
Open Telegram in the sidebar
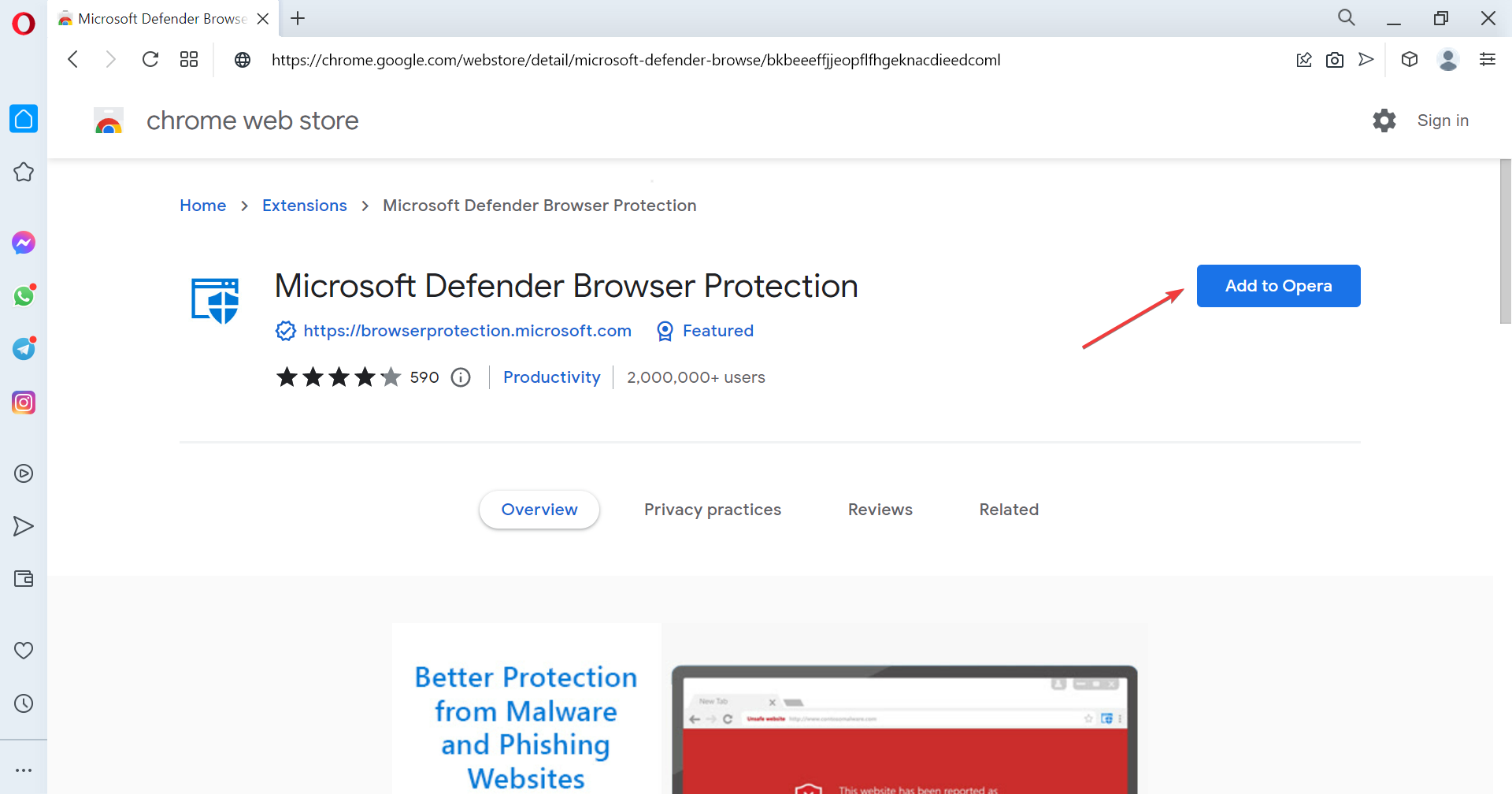click(x=24, y=349)
